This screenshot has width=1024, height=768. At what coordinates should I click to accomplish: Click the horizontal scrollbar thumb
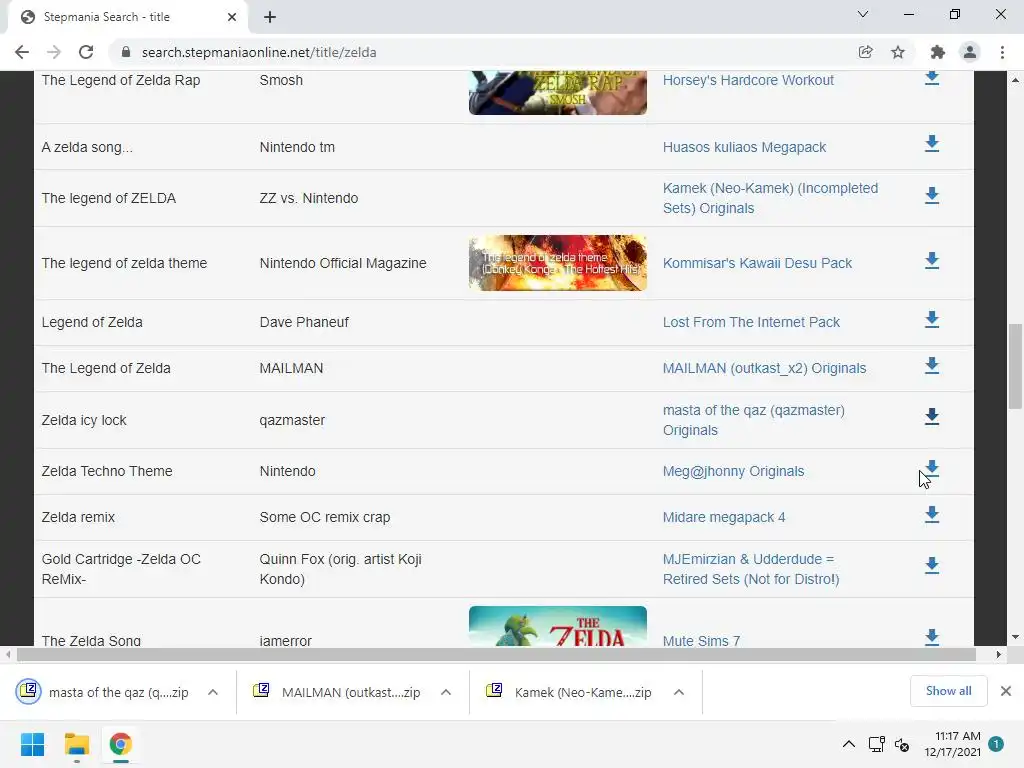496,654
